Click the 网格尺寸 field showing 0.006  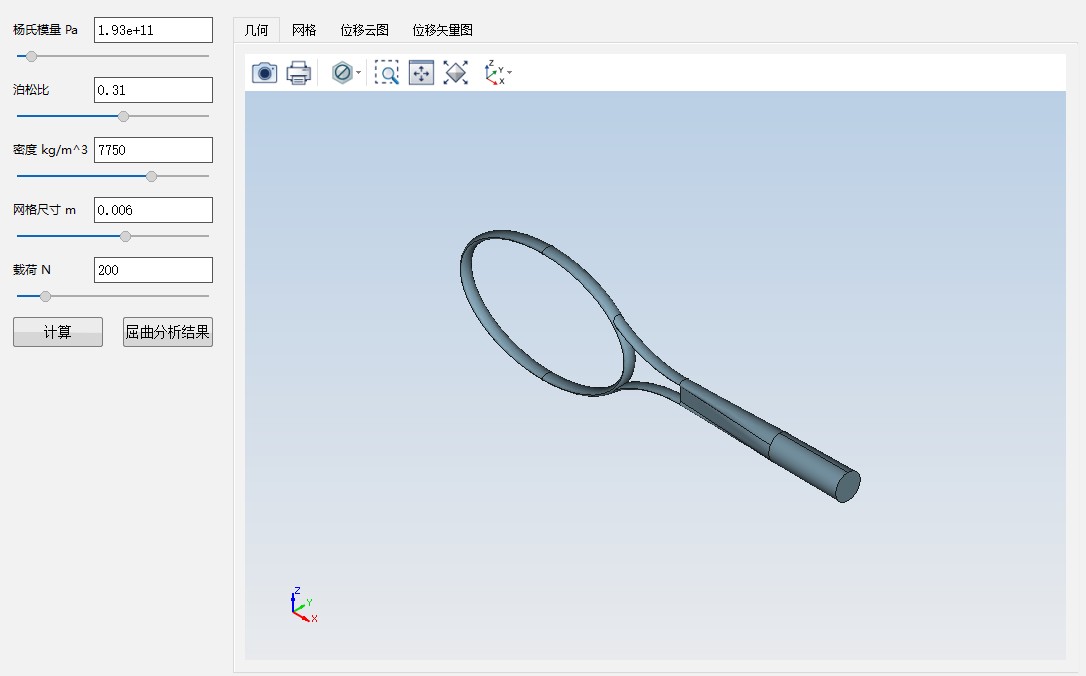pyautogui.click(x=153, y=210)
